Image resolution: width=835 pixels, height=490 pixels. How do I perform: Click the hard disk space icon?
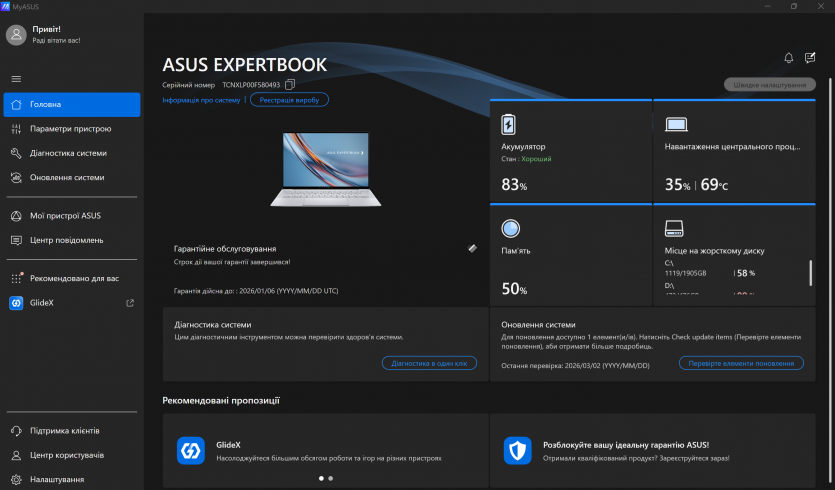click(675, 228)
